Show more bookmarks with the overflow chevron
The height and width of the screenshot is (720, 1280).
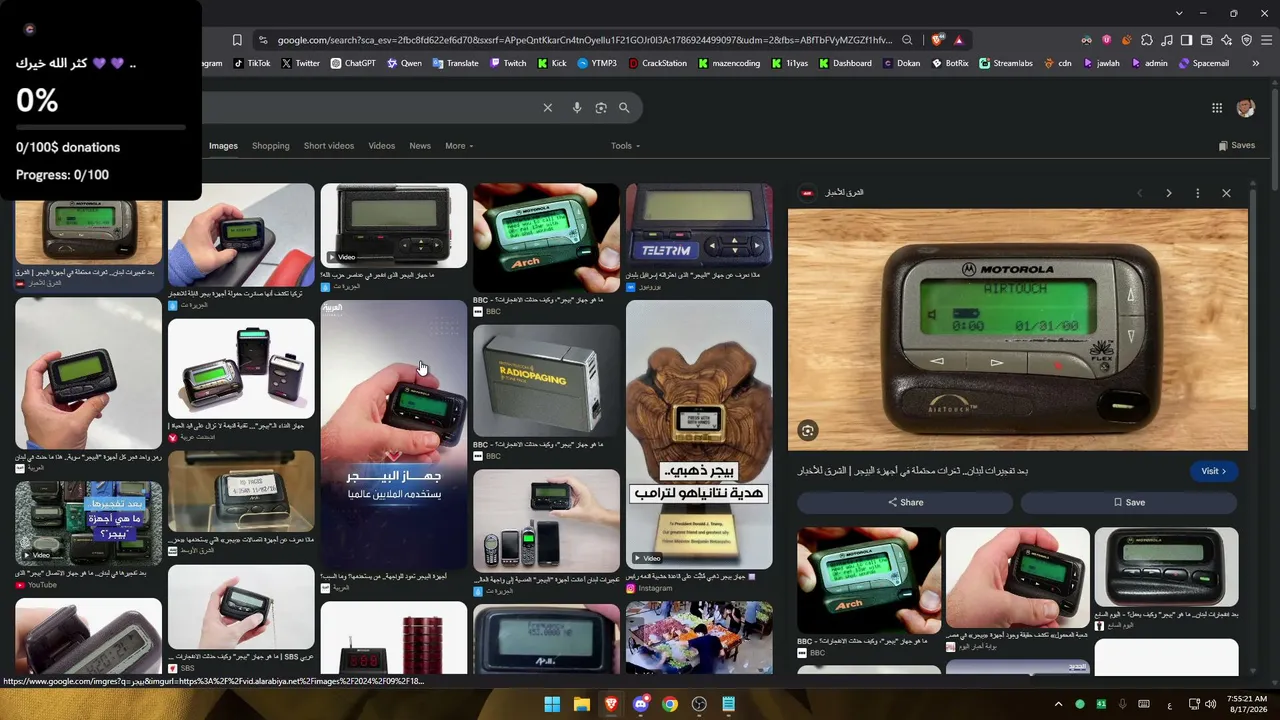coord(1256,63)
